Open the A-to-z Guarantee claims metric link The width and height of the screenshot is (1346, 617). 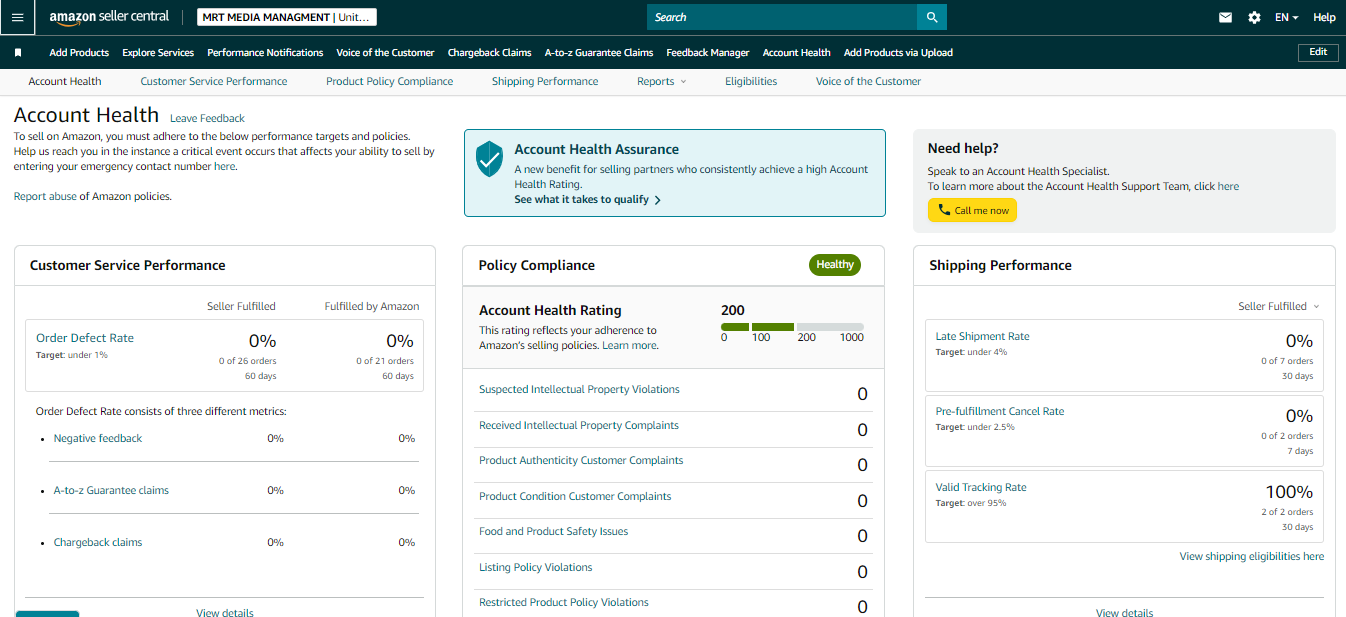point(111,490)
